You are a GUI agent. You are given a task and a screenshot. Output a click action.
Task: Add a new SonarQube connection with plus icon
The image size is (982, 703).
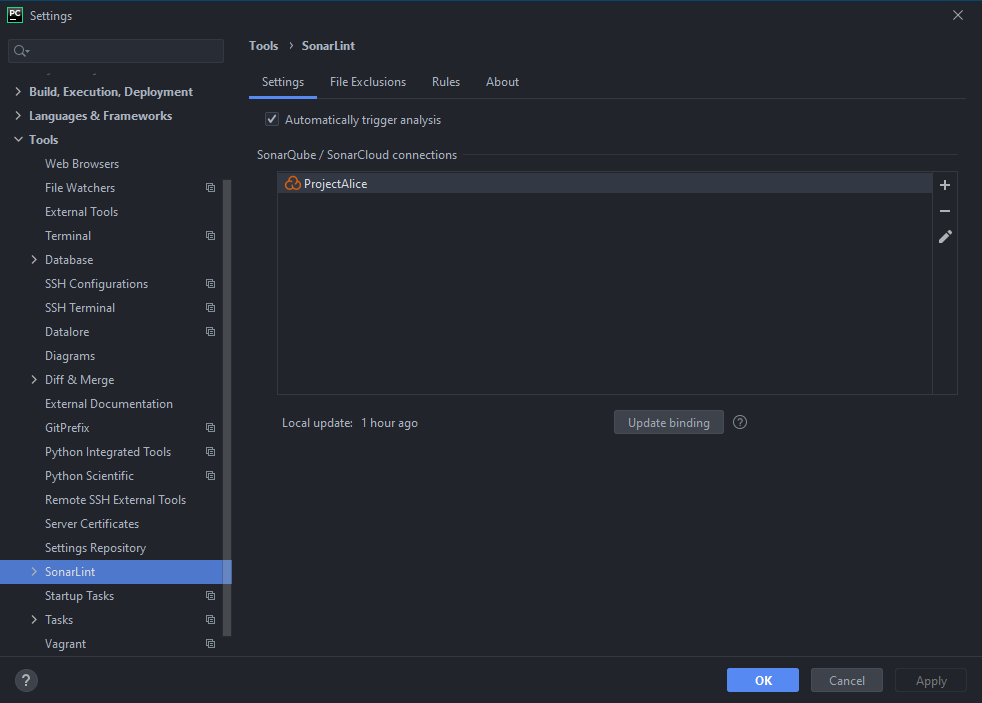(x=945, y=185)
